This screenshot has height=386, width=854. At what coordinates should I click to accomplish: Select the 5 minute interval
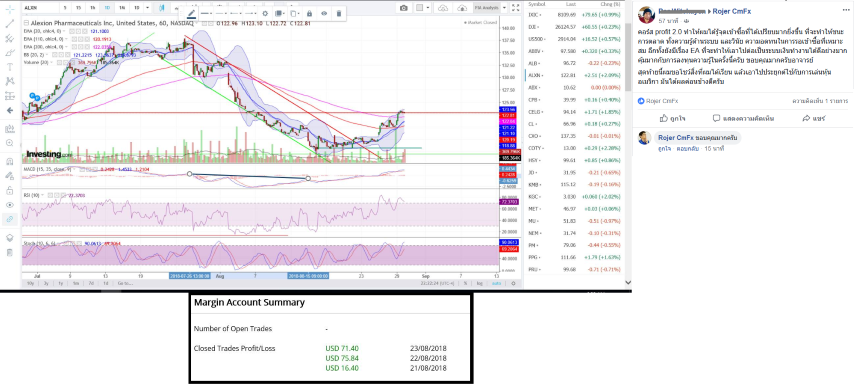point(65,8)
